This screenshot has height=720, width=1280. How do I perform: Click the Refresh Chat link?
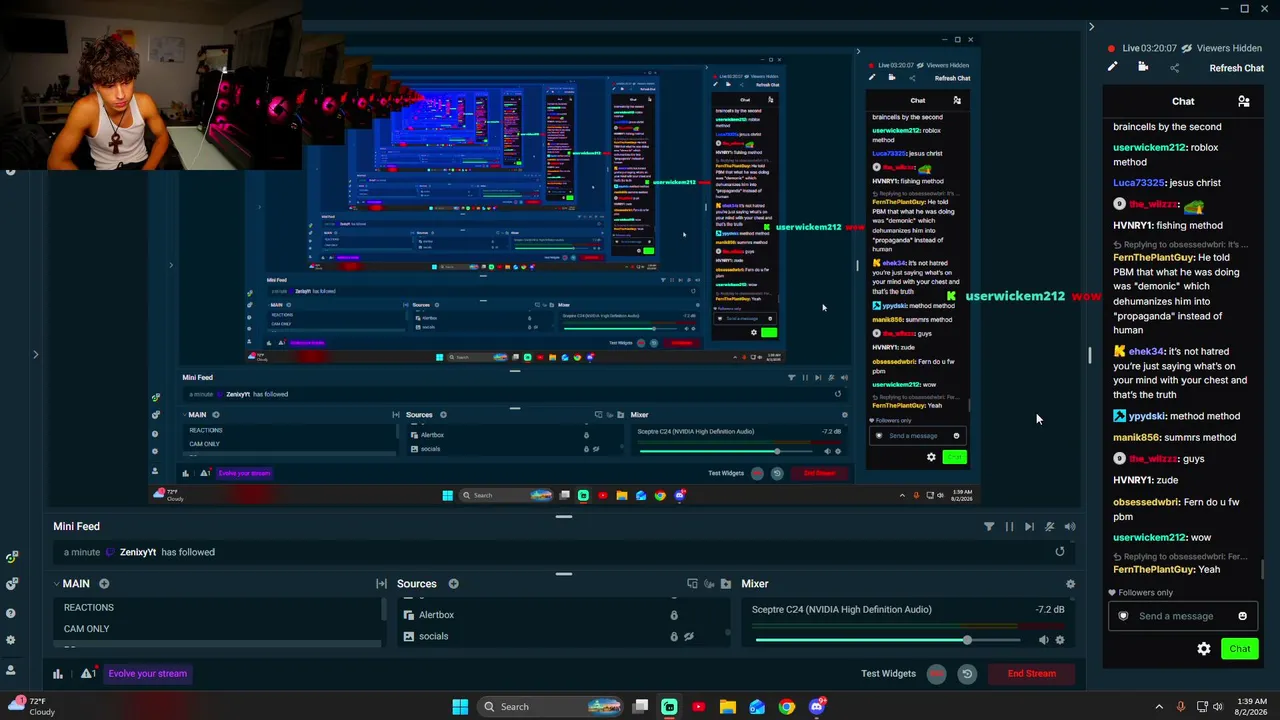pos(1236,68)
